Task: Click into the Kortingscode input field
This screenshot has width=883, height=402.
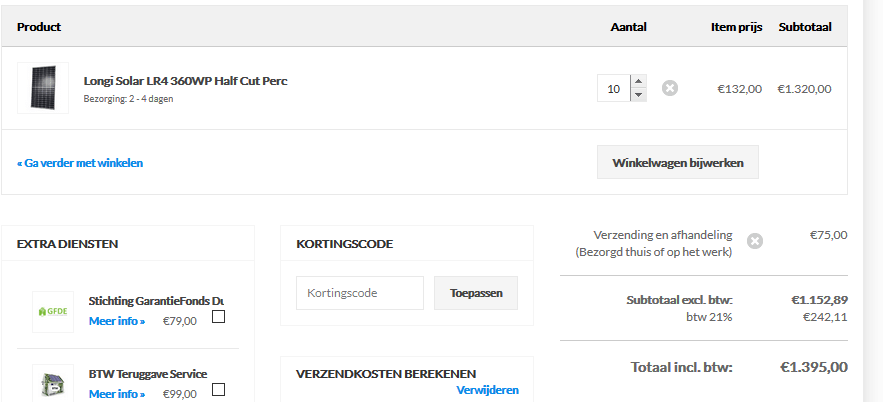Action: click(360, 293)
